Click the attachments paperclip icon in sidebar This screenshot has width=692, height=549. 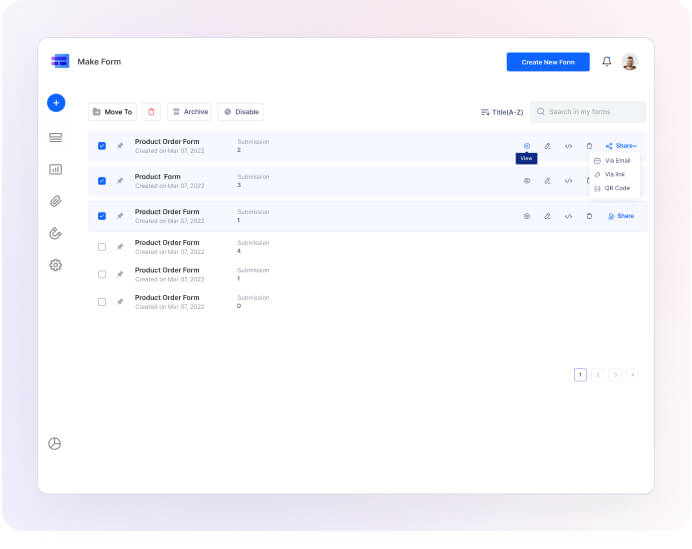pyautogui.click(x=56, y=201)
